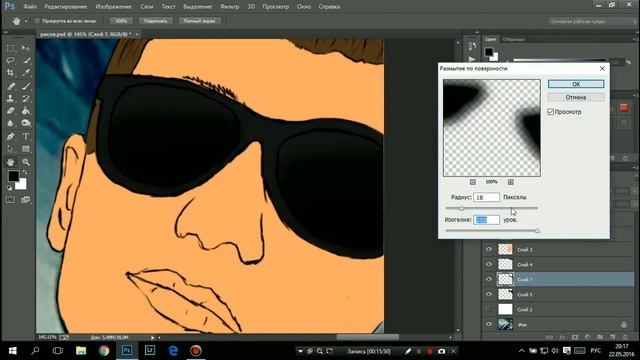
Task: Open the Изображение menu
Action: coord(113,7)
